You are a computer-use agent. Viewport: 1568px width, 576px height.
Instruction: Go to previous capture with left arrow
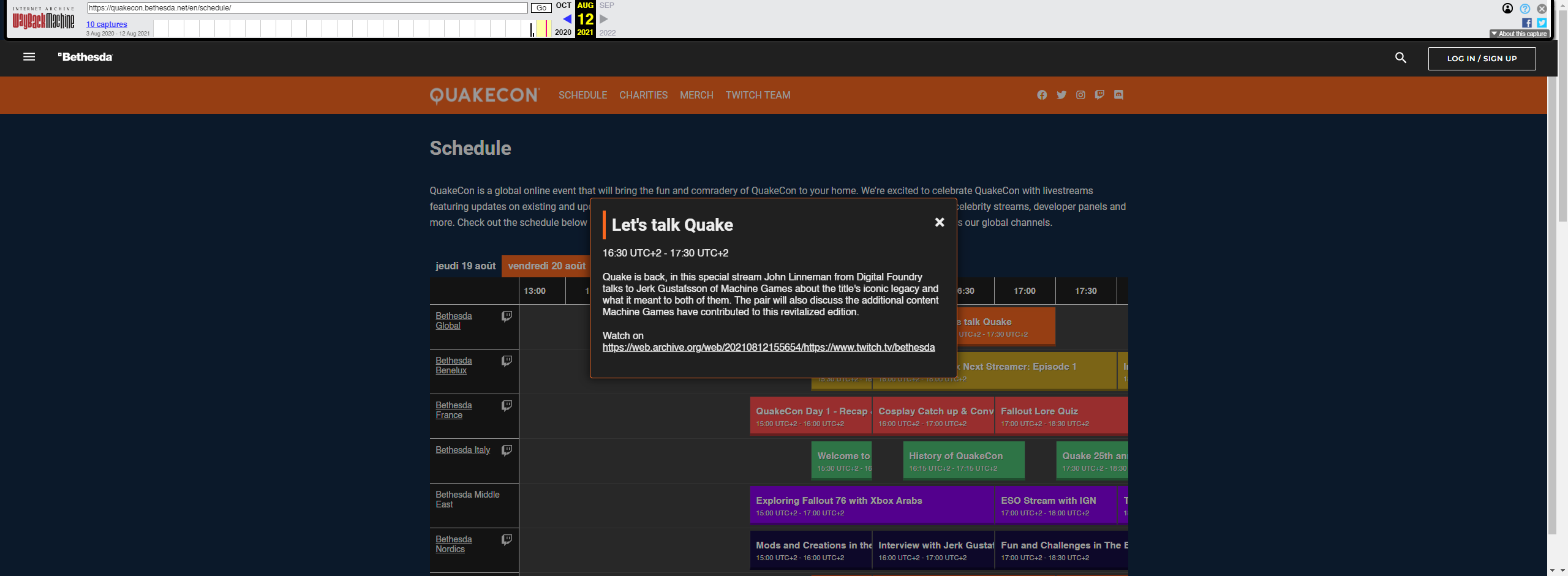coord(567,19)
